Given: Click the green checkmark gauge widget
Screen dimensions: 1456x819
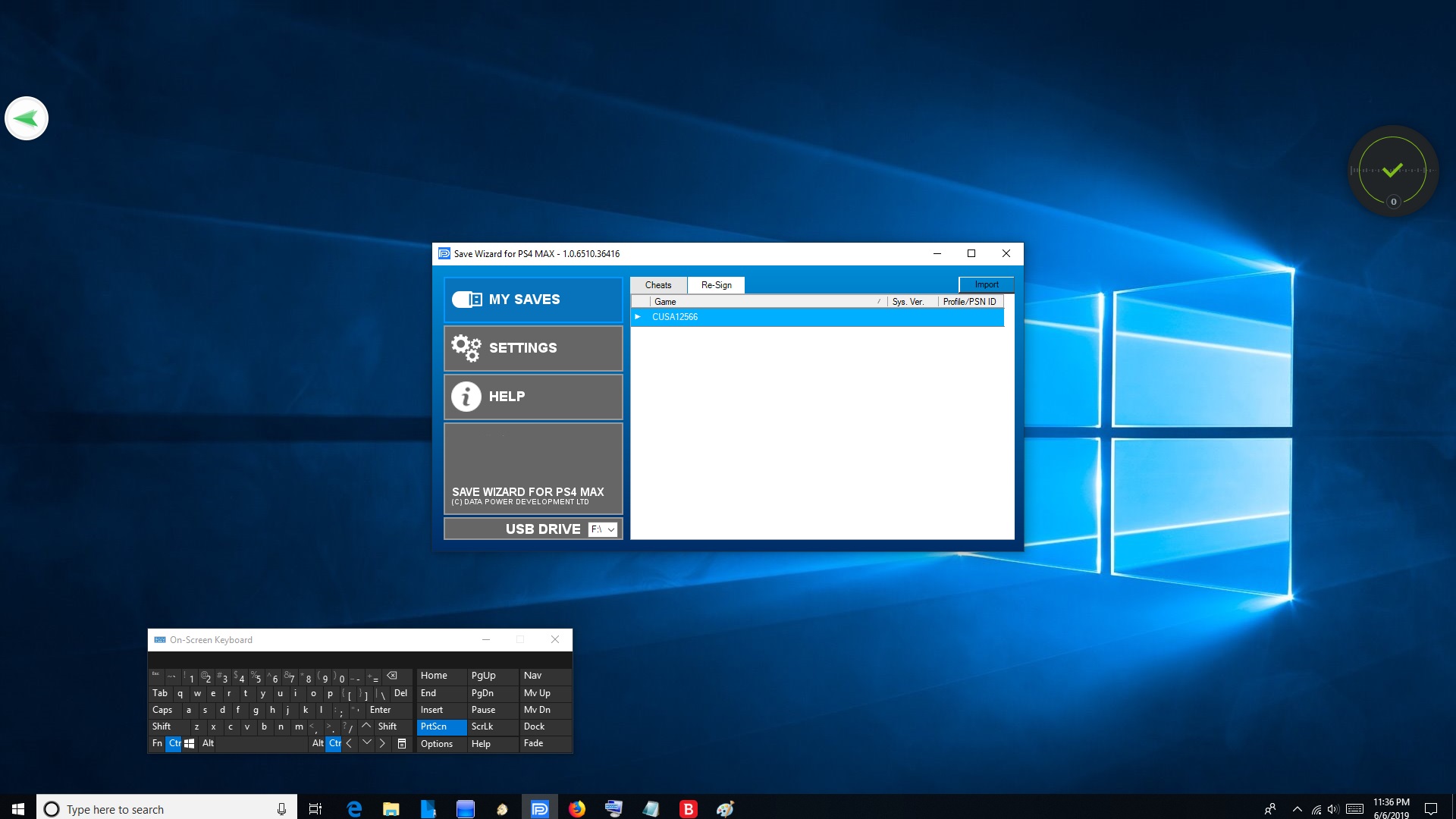Looking at the screenshot, I should point(1393,171).
